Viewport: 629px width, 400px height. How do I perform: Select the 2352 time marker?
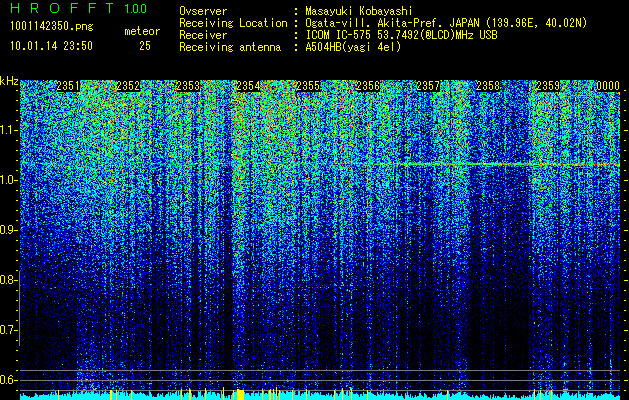(x=128, y=86)
